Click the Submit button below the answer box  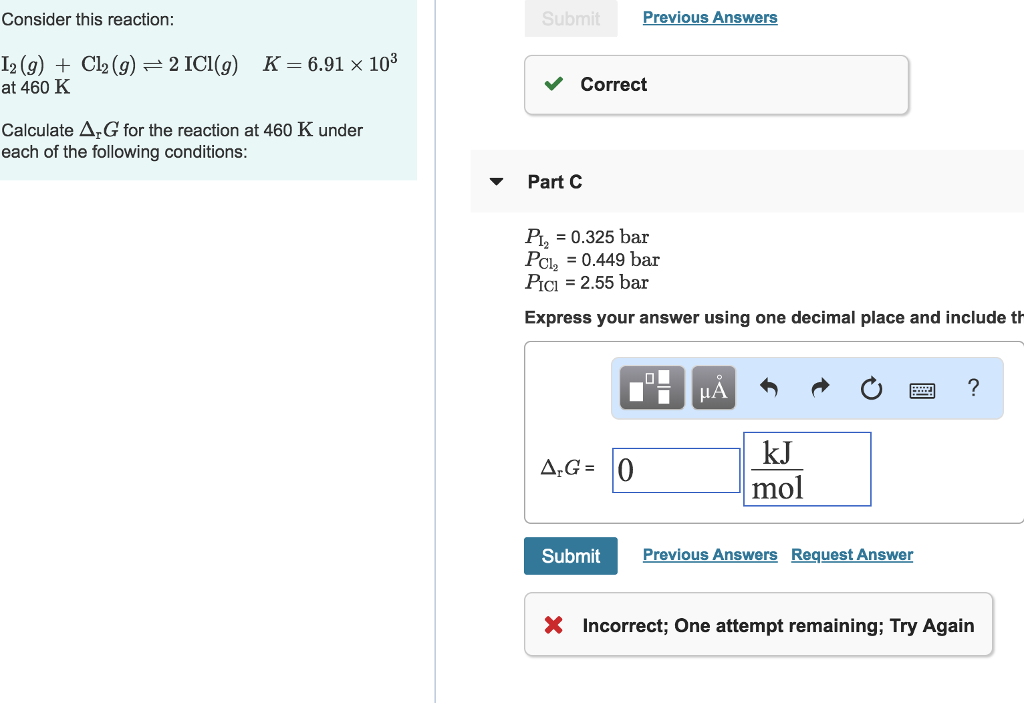pos(570,555)
